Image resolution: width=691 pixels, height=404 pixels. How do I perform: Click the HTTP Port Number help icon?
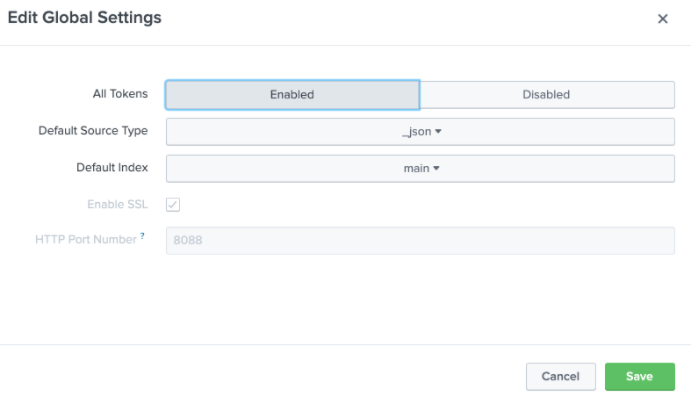(x=144, y=235)
